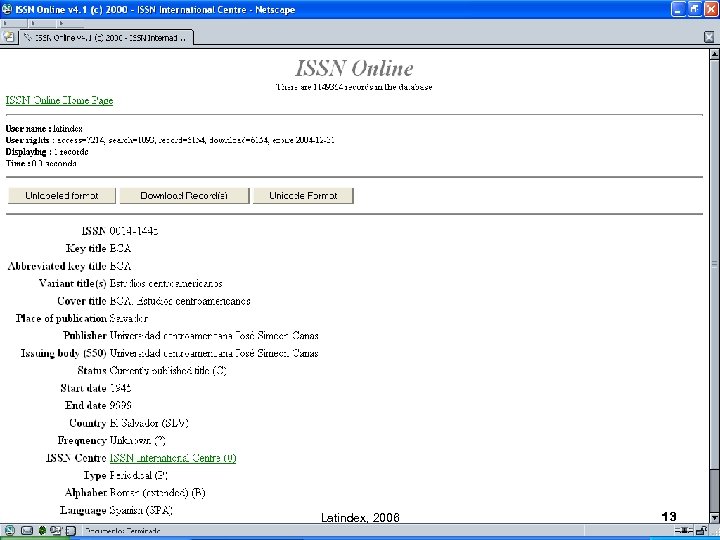Click the Unlabeled format button

coord(62,196)
